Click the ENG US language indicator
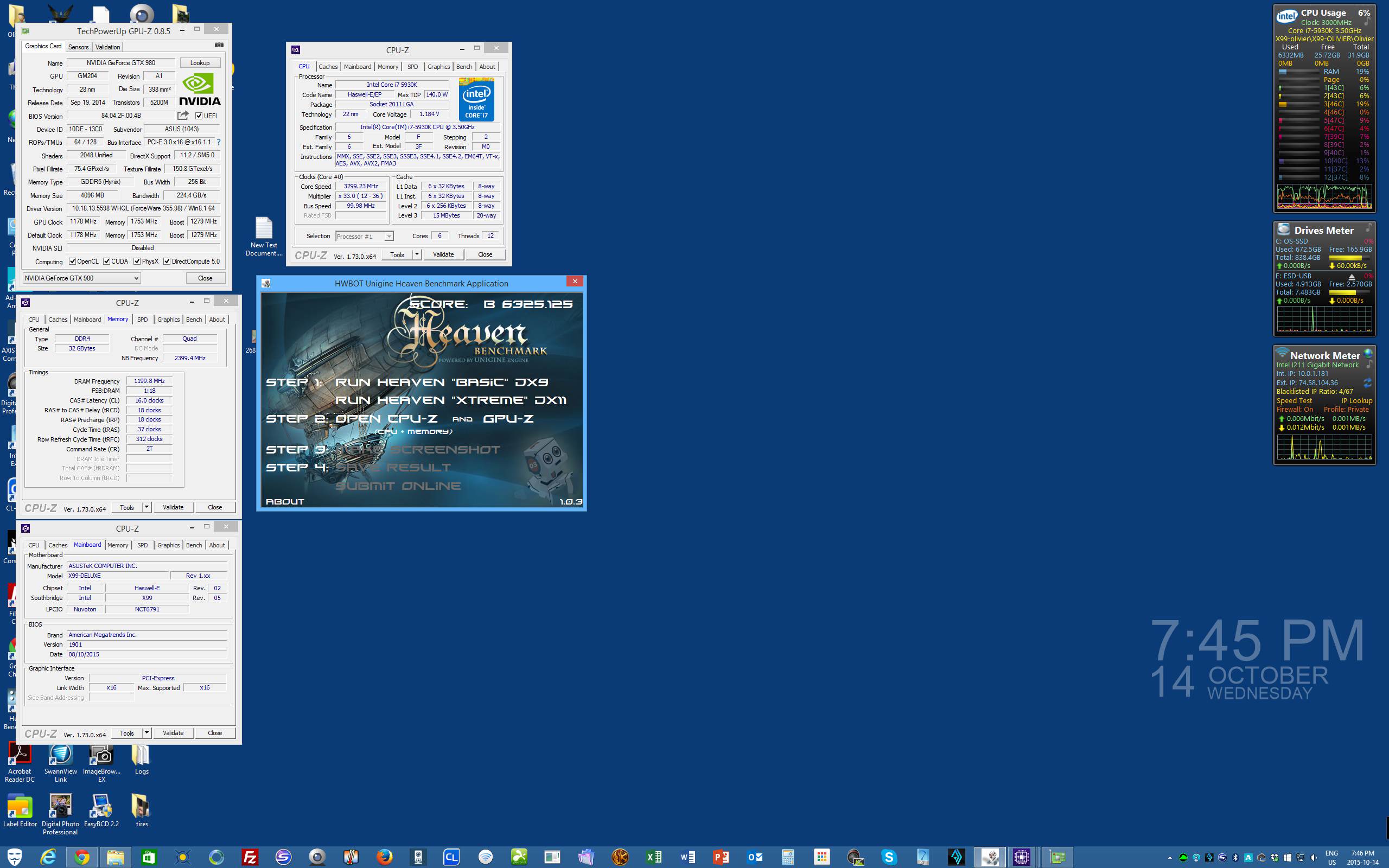 point(1331,858)
